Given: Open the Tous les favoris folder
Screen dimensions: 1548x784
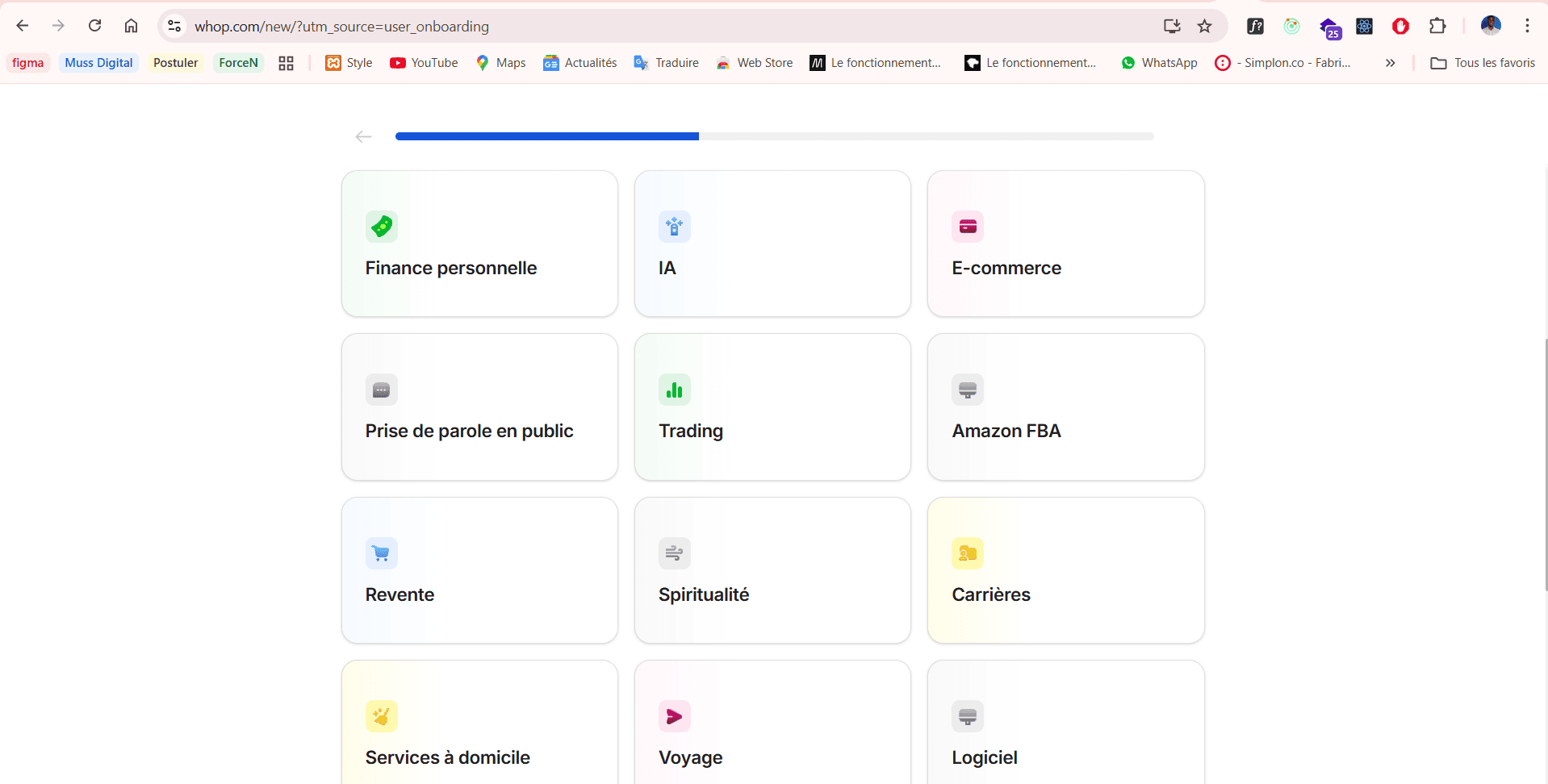Looking at the screenshot, I should tap(1483, 62).
